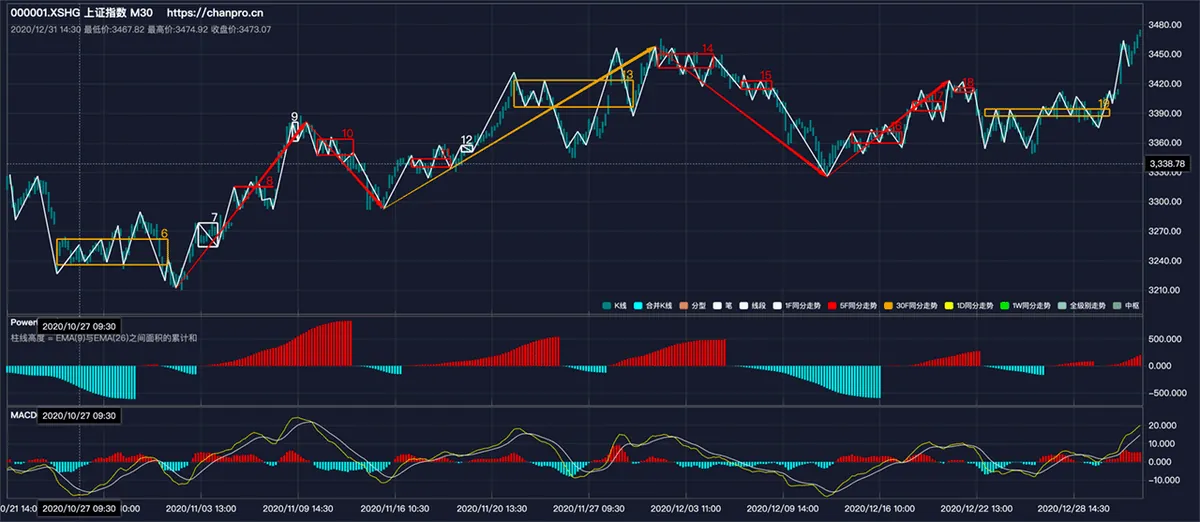This screenshot has width=1200, height=522.
Task: Click the red zone label 14
Action: point(707,48)
